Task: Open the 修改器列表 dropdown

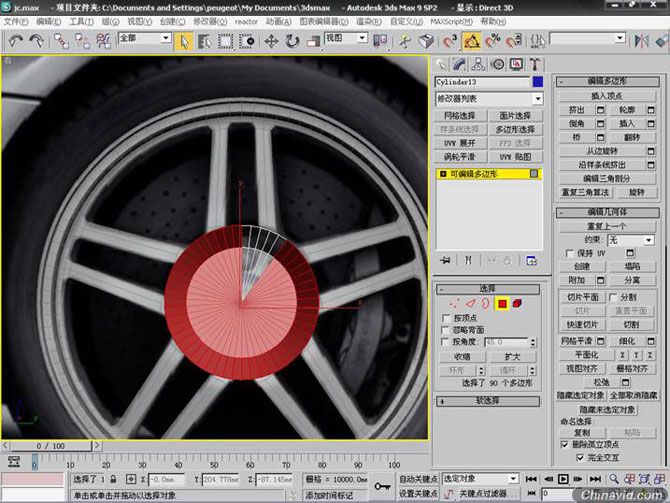Action: [x=489, y=99]
